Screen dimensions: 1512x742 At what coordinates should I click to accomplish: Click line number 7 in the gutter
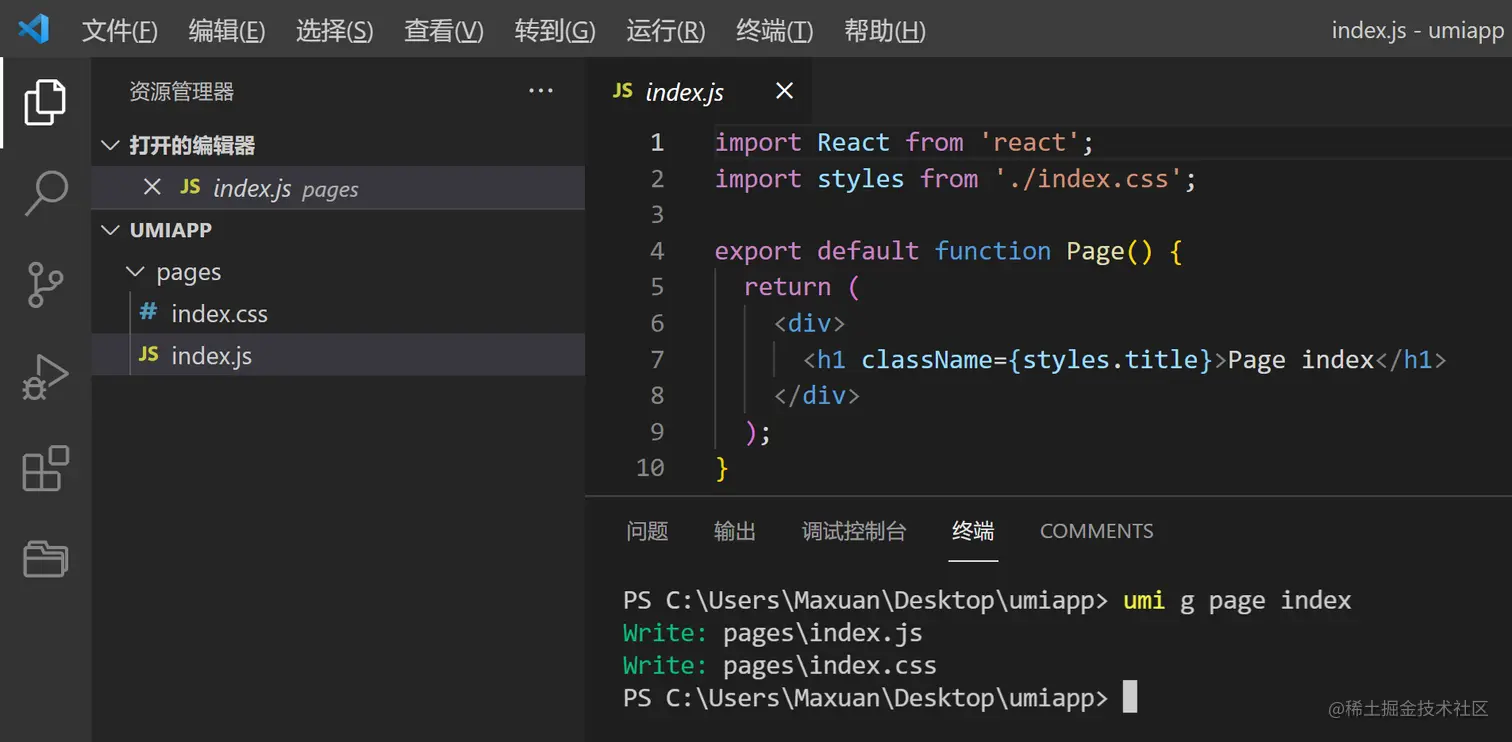pos(657,359)
